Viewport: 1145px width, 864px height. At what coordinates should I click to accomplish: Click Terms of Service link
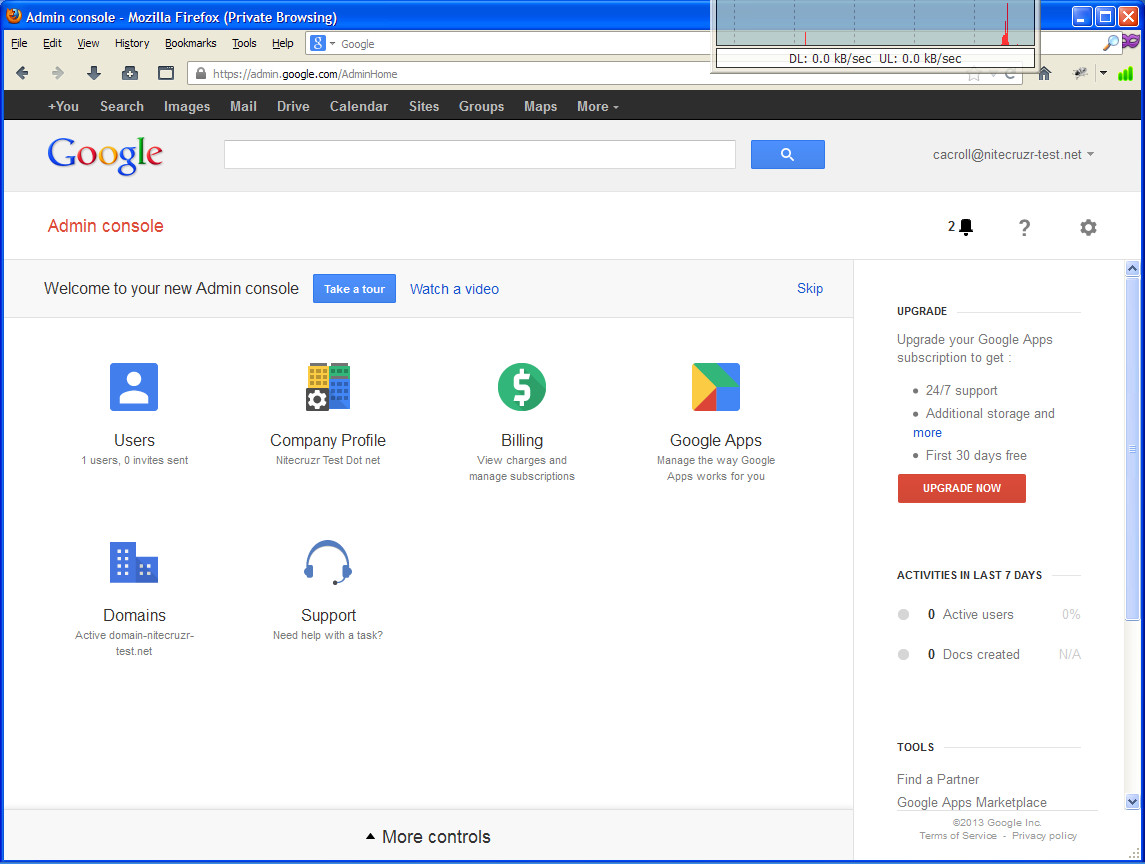957,836
